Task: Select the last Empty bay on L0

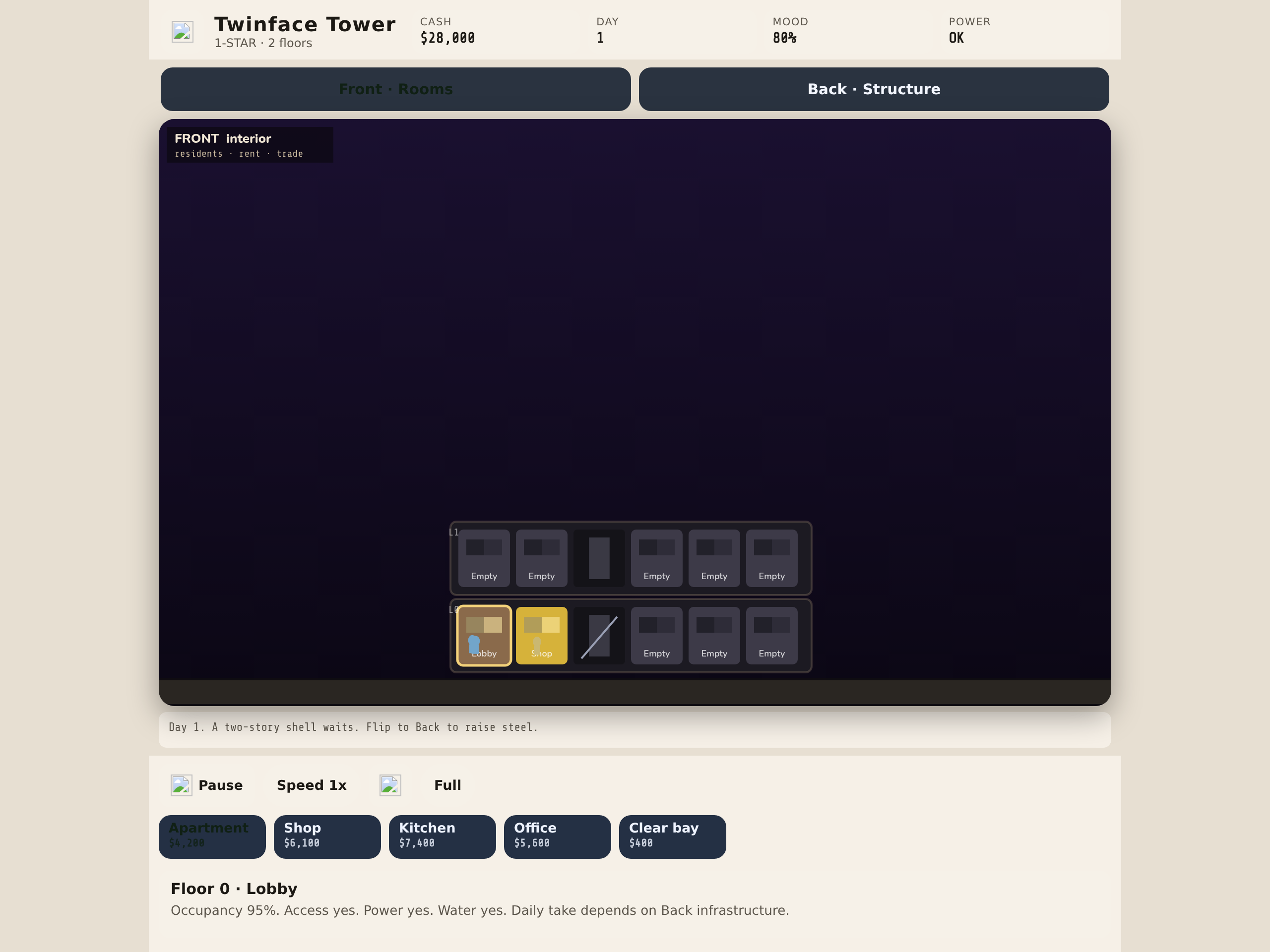Action: tap(771, 636)
